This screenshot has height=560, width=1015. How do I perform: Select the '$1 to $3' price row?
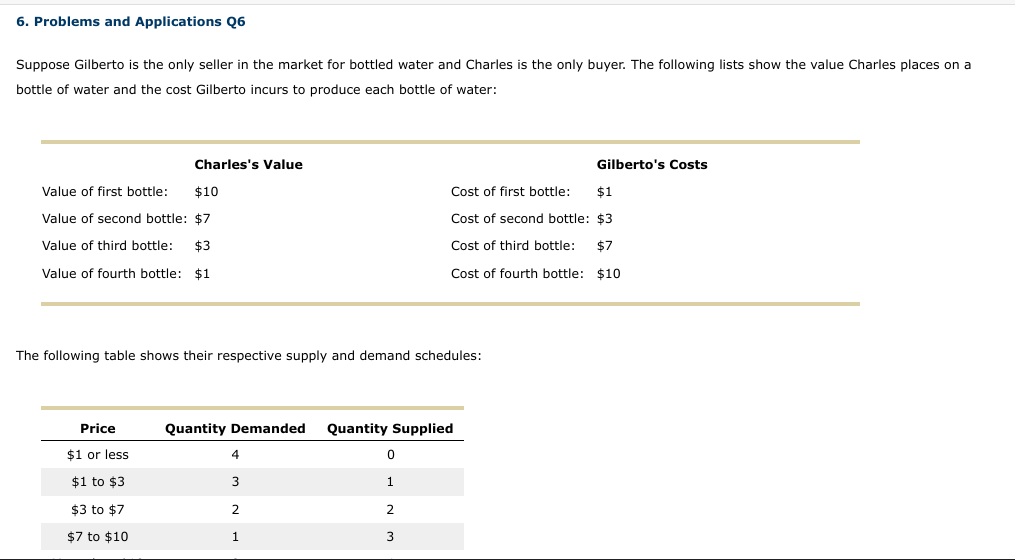coord(98,482)
